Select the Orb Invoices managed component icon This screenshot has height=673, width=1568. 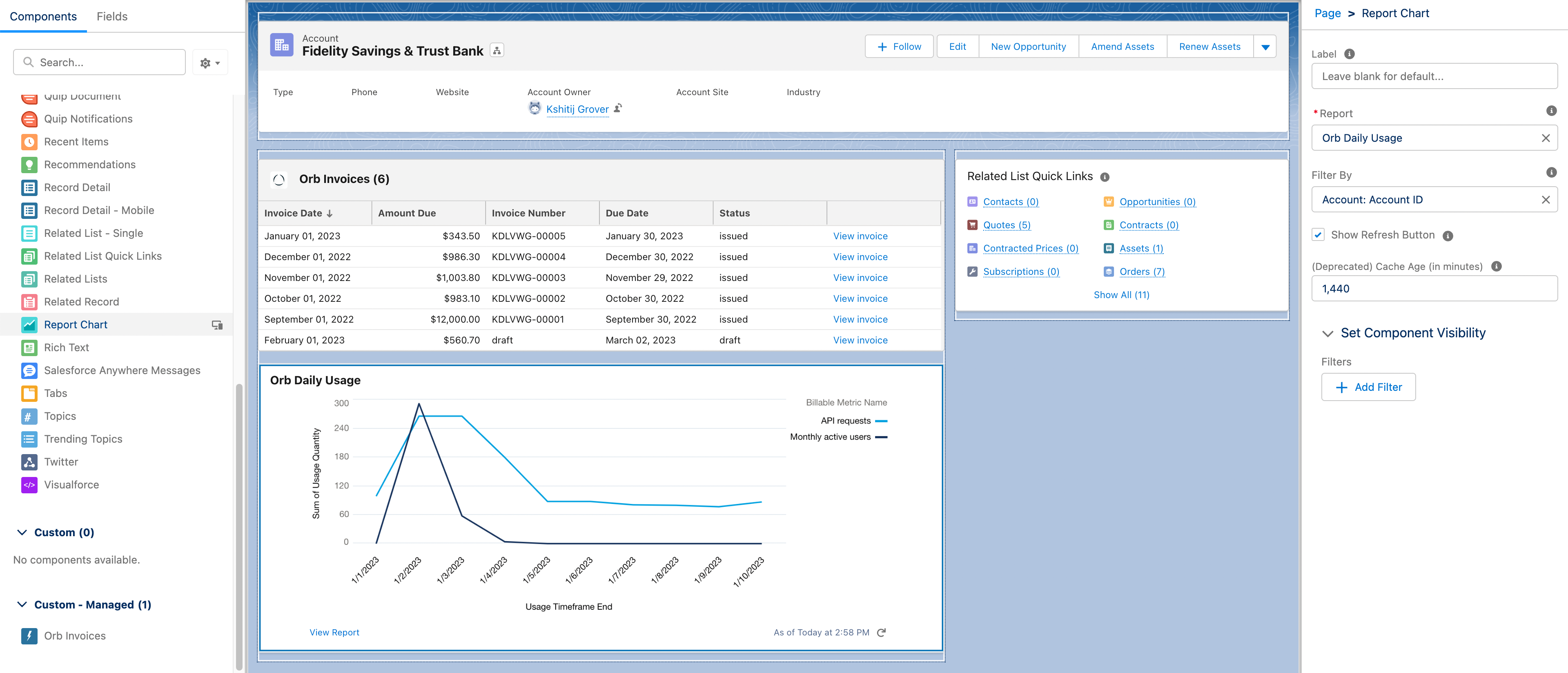coord(29,635)
